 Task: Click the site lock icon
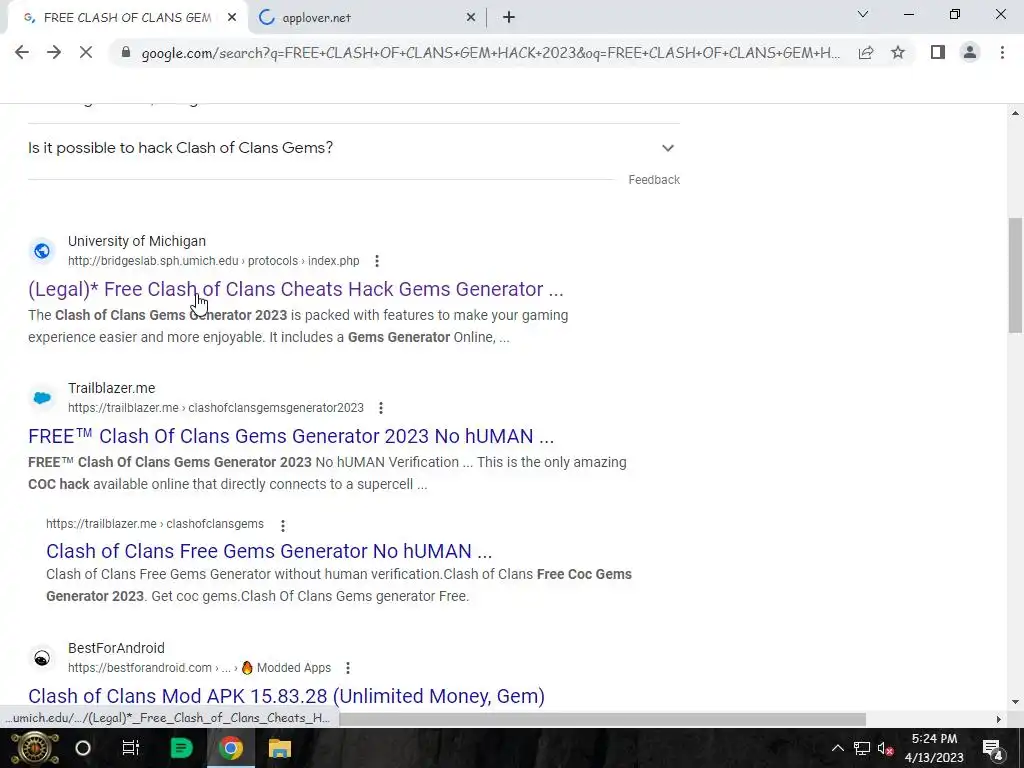pos(126,53)
